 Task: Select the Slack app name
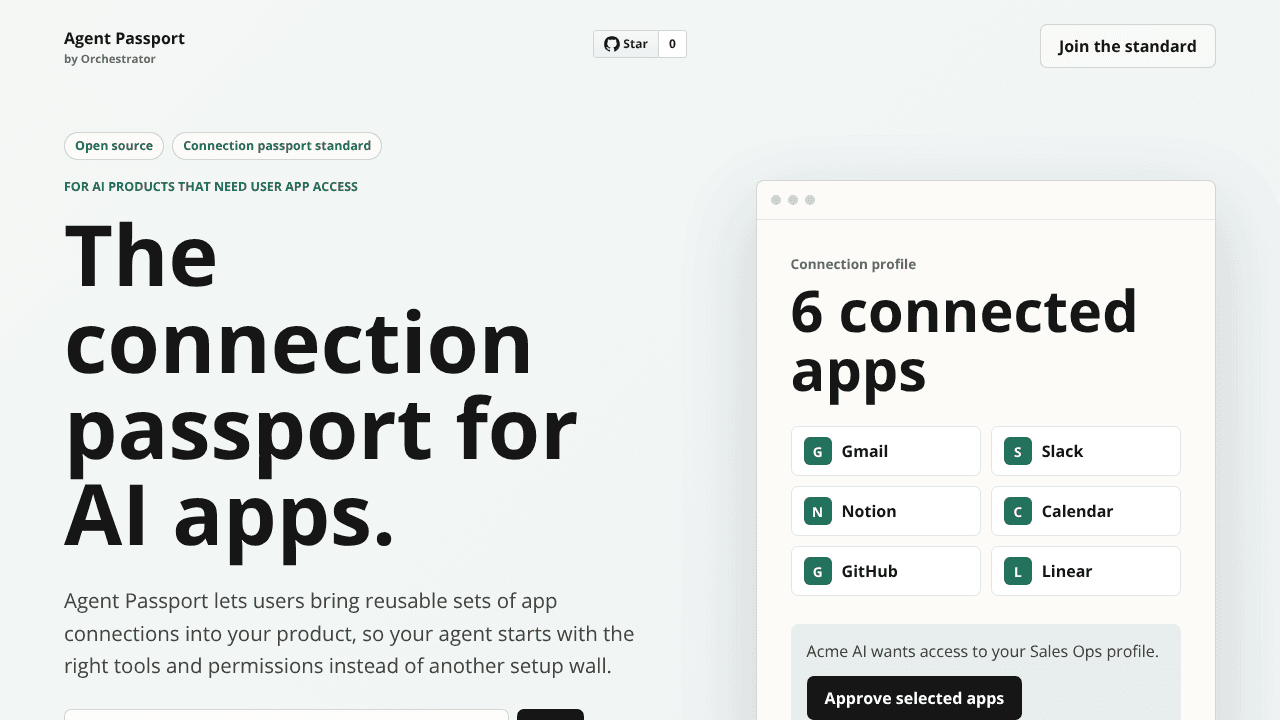[1062, 451]
